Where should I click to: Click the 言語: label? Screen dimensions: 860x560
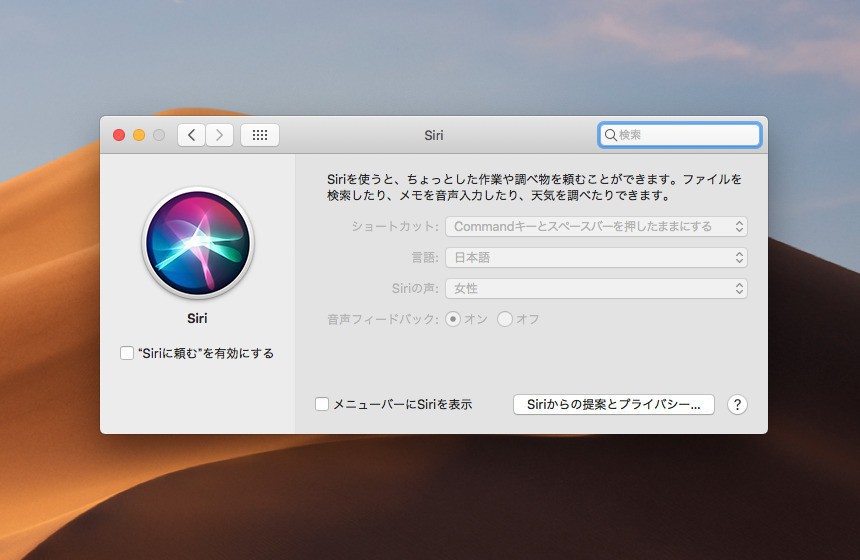[425, 258]
